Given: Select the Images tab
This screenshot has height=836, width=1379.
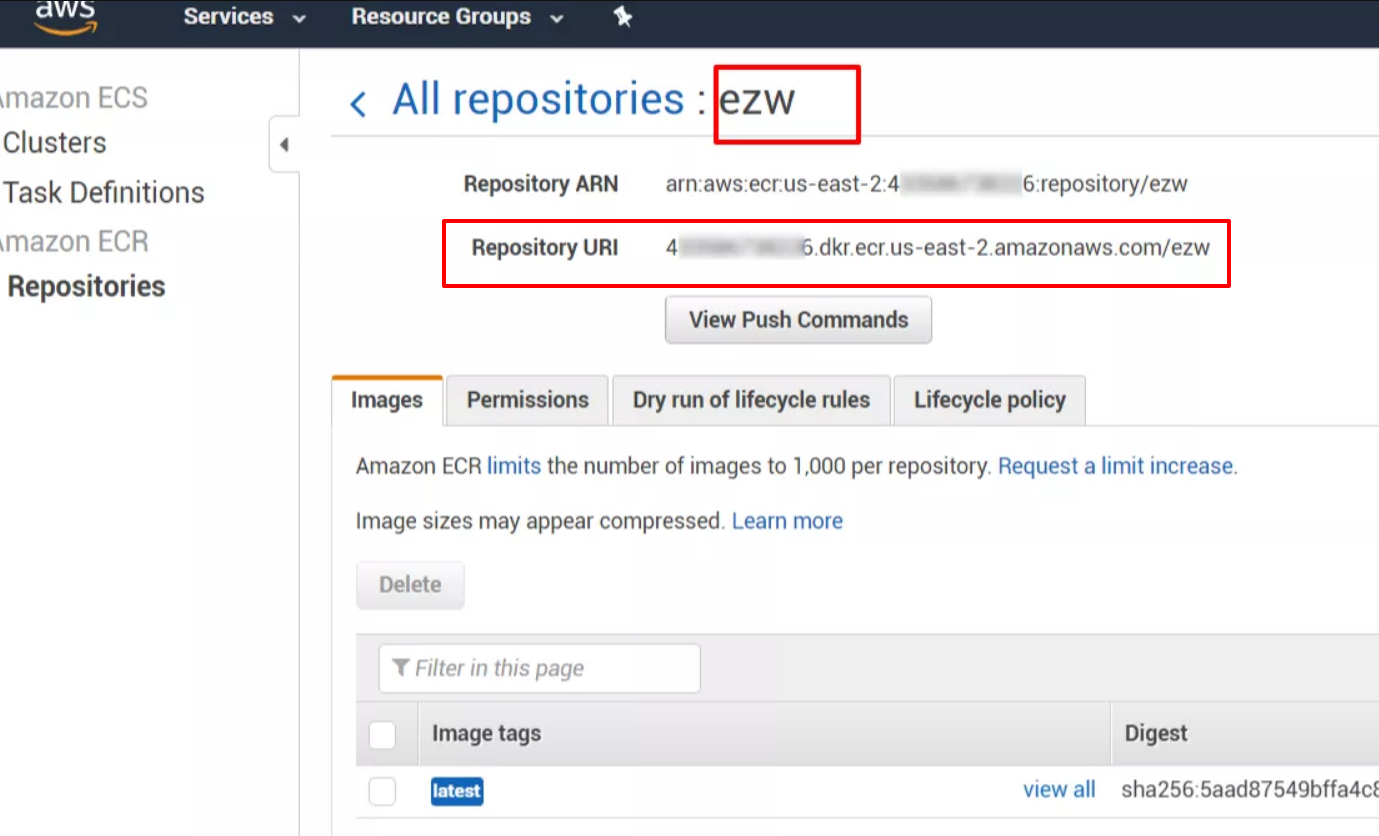Looking at the screenshot, I should (x=386, y=401).
